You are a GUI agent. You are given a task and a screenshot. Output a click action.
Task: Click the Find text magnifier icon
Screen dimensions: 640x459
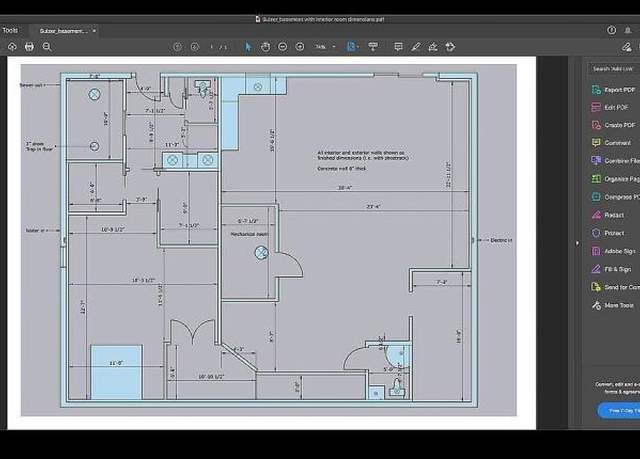(47, 47)
